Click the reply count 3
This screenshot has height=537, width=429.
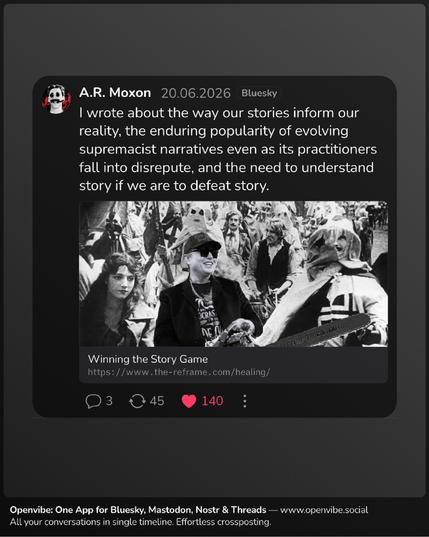[109, 401]
